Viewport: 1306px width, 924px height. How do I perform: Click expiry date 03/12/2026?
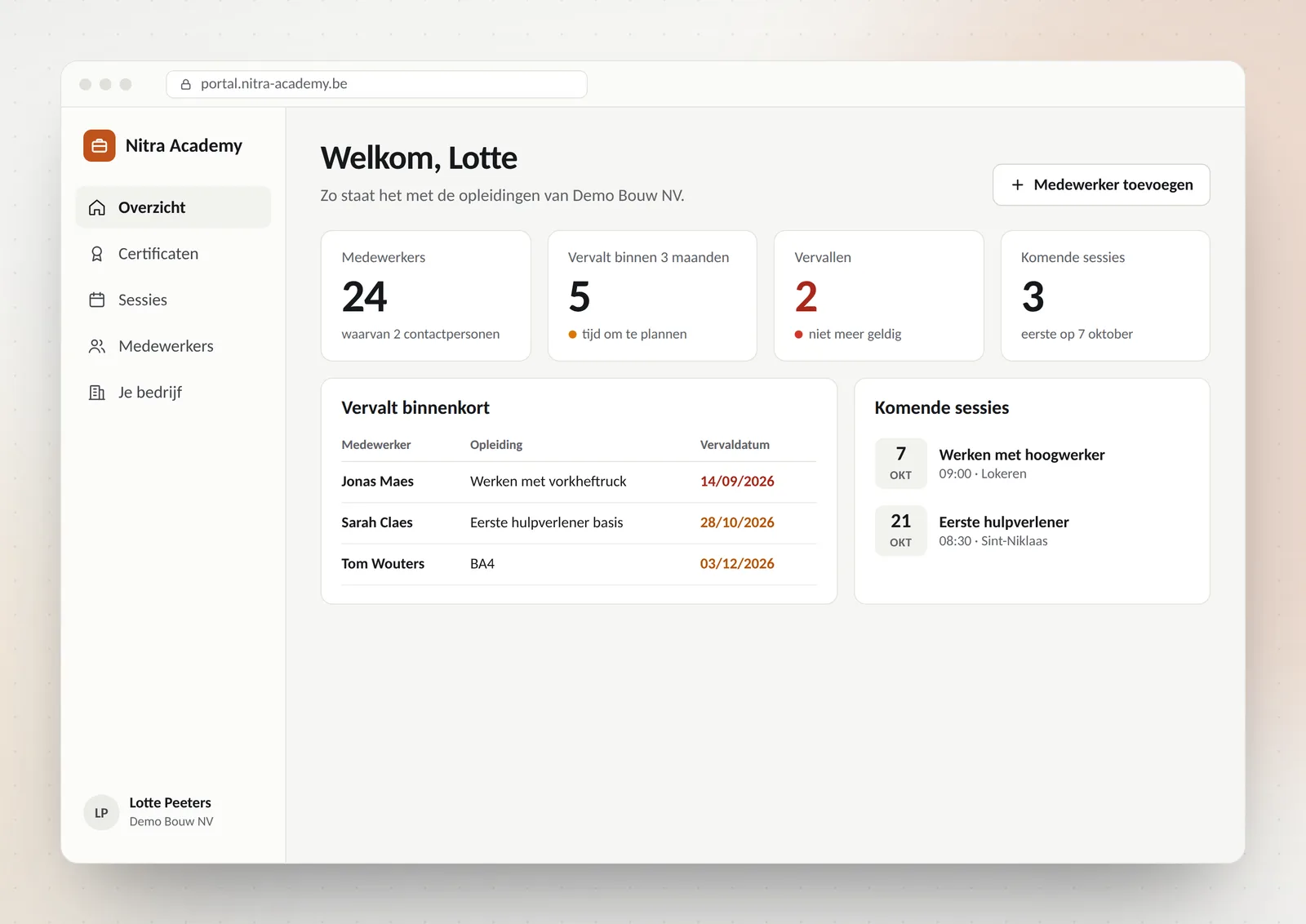tap(737, 564)
